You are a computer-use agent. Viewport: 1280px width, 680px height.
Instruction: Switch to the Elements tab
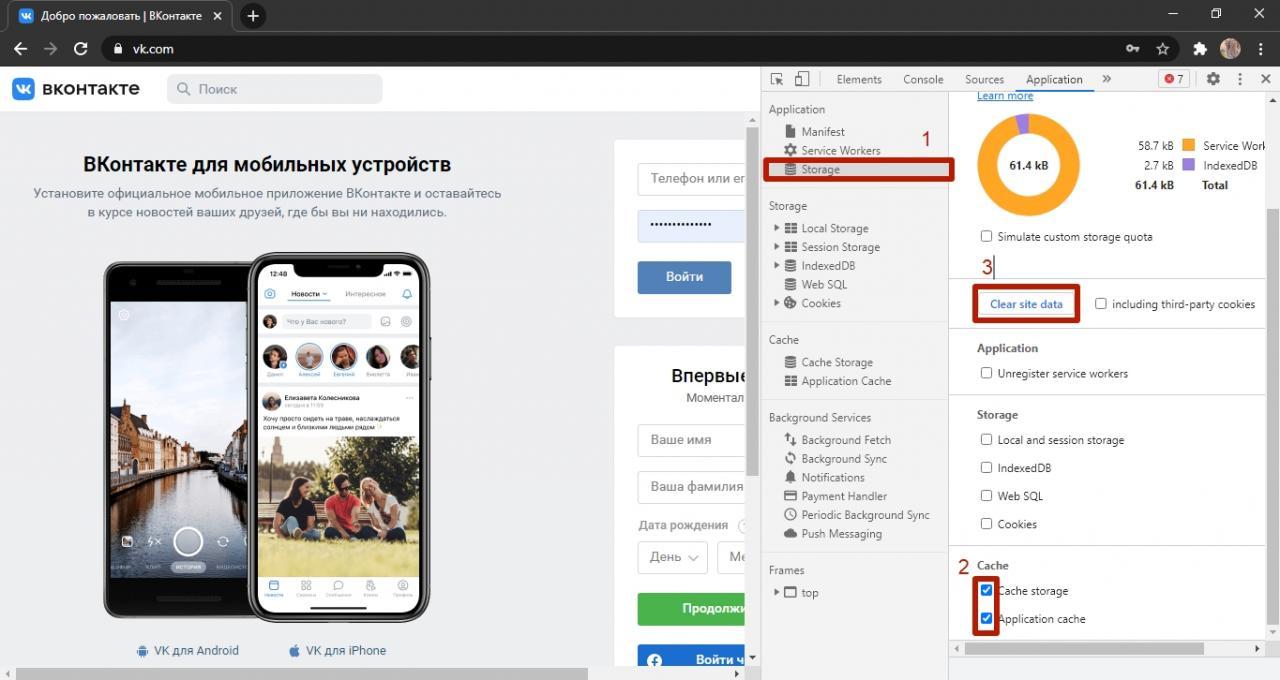tap(859, 79)
